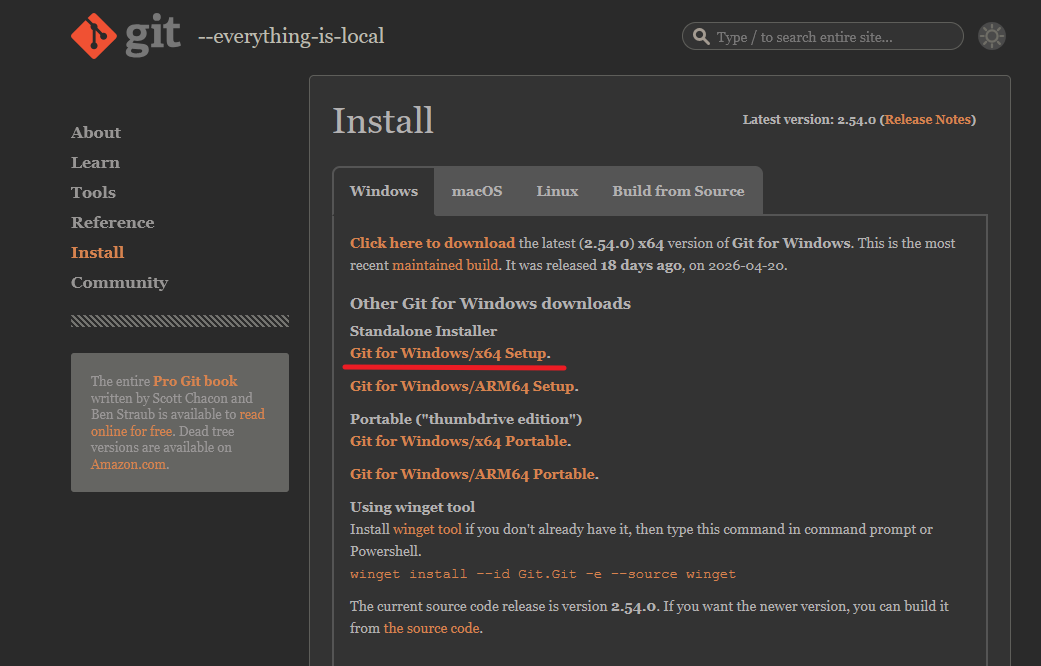Click the 'read online for free' link

click(178, 422)
